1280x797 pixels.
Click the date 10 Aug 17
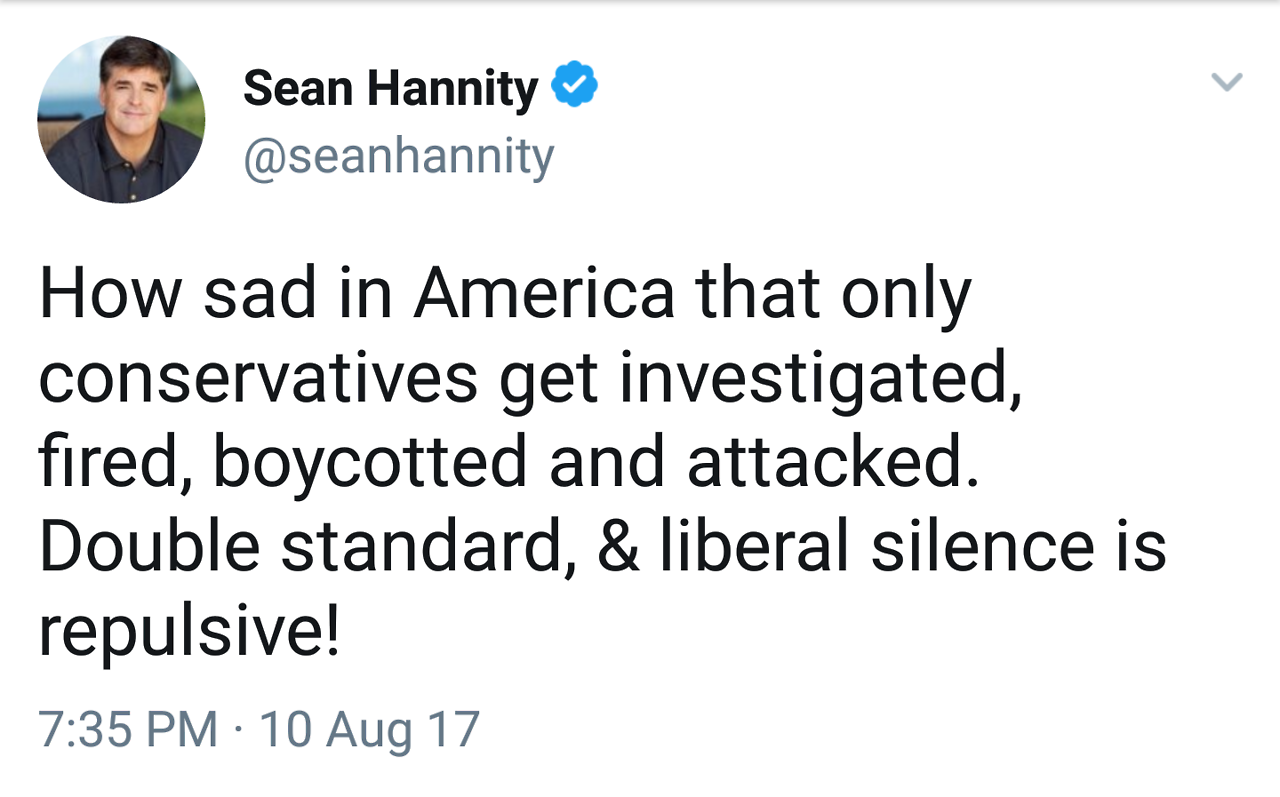click(370, 729)
